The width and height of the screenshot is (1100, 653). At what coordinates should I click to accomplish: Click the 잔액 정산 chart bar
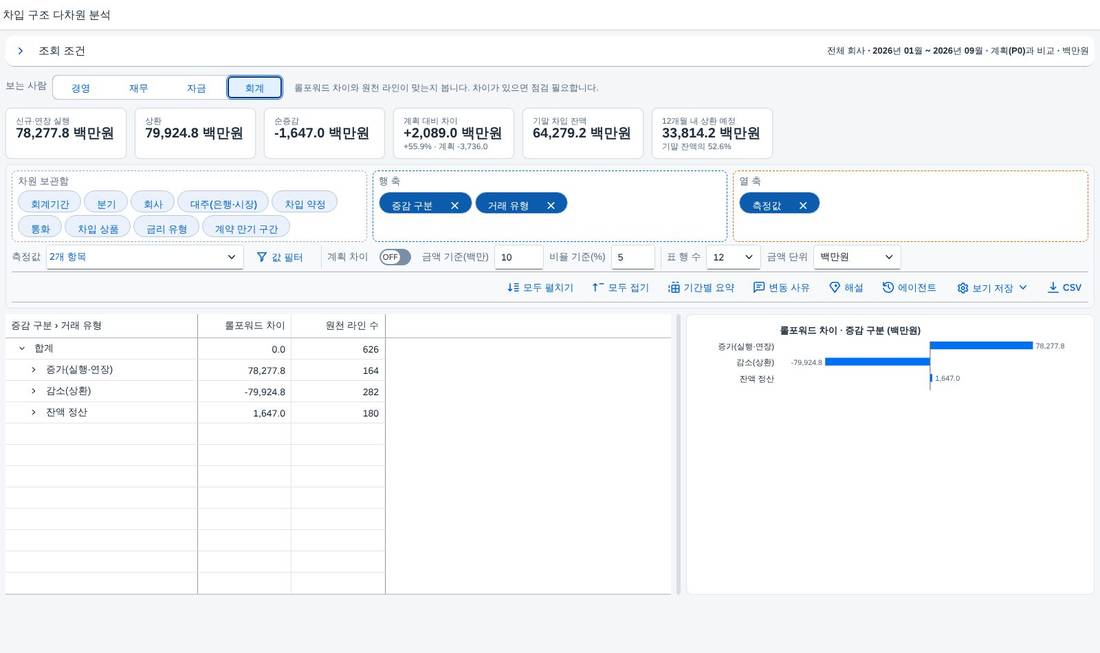931,378
